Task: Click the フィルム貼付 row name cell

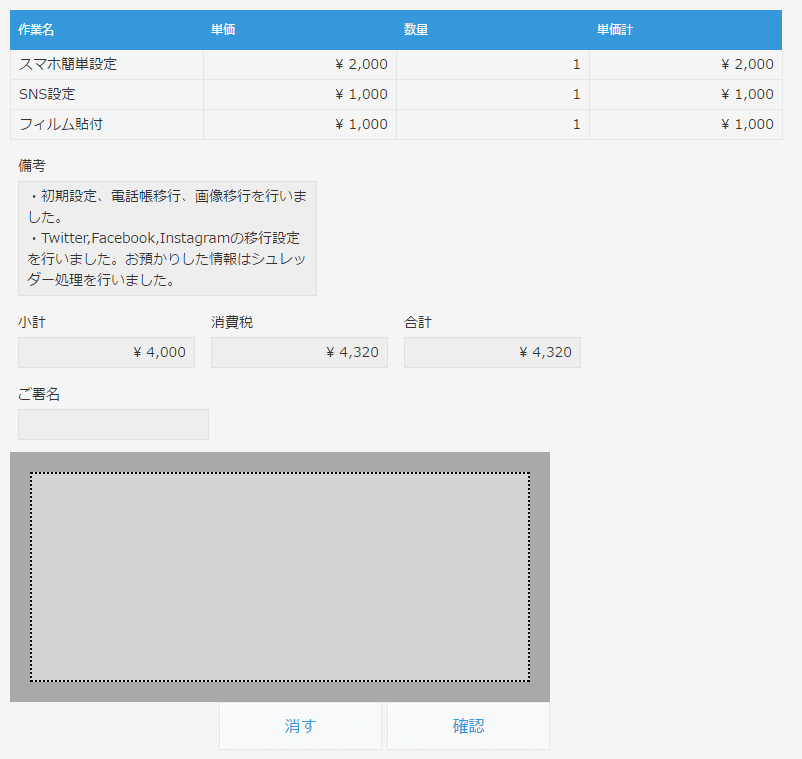Action: [x=106, y=124]
